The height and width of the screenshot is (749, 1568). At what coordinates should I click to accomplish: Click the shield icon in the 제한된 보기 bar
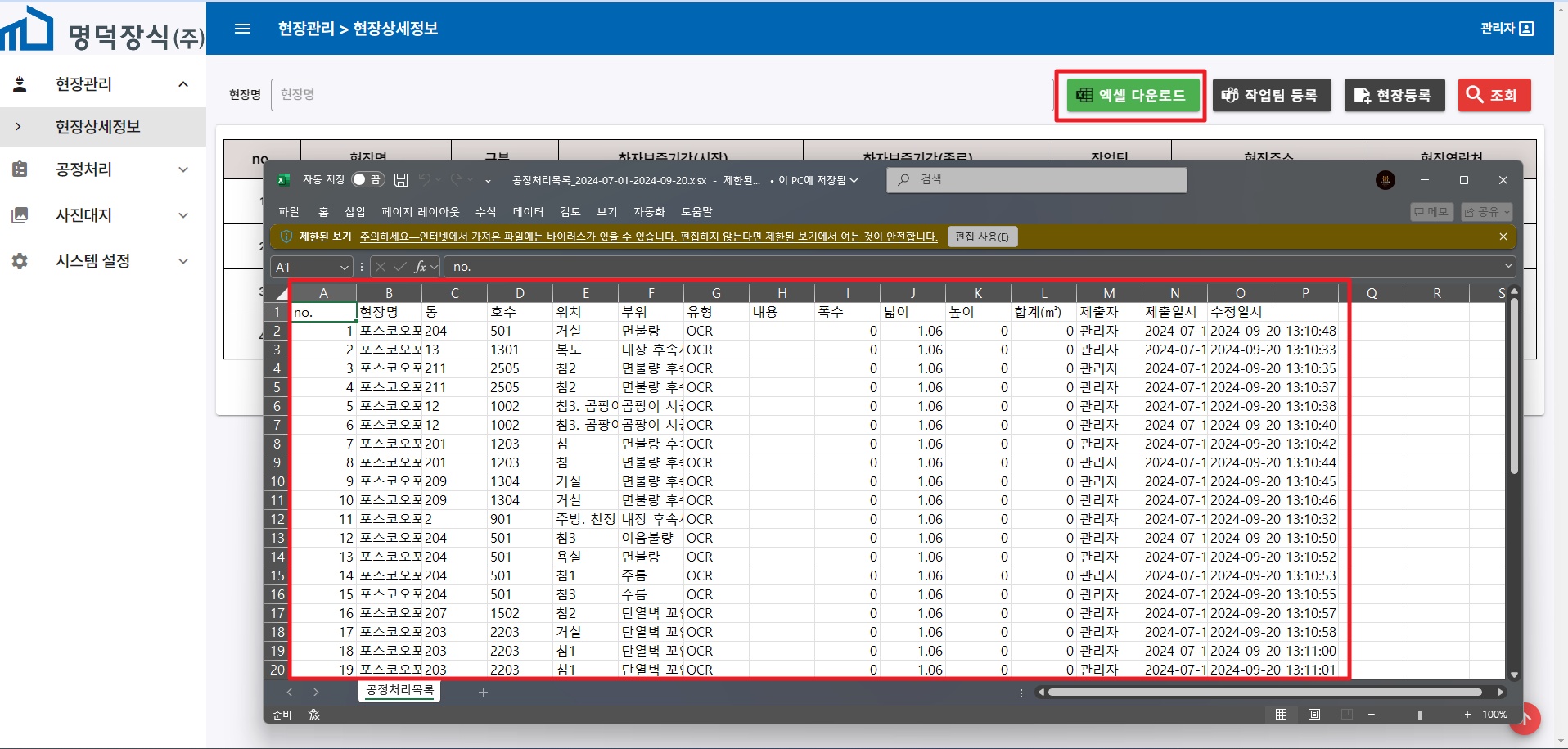(x=286, y=237)
